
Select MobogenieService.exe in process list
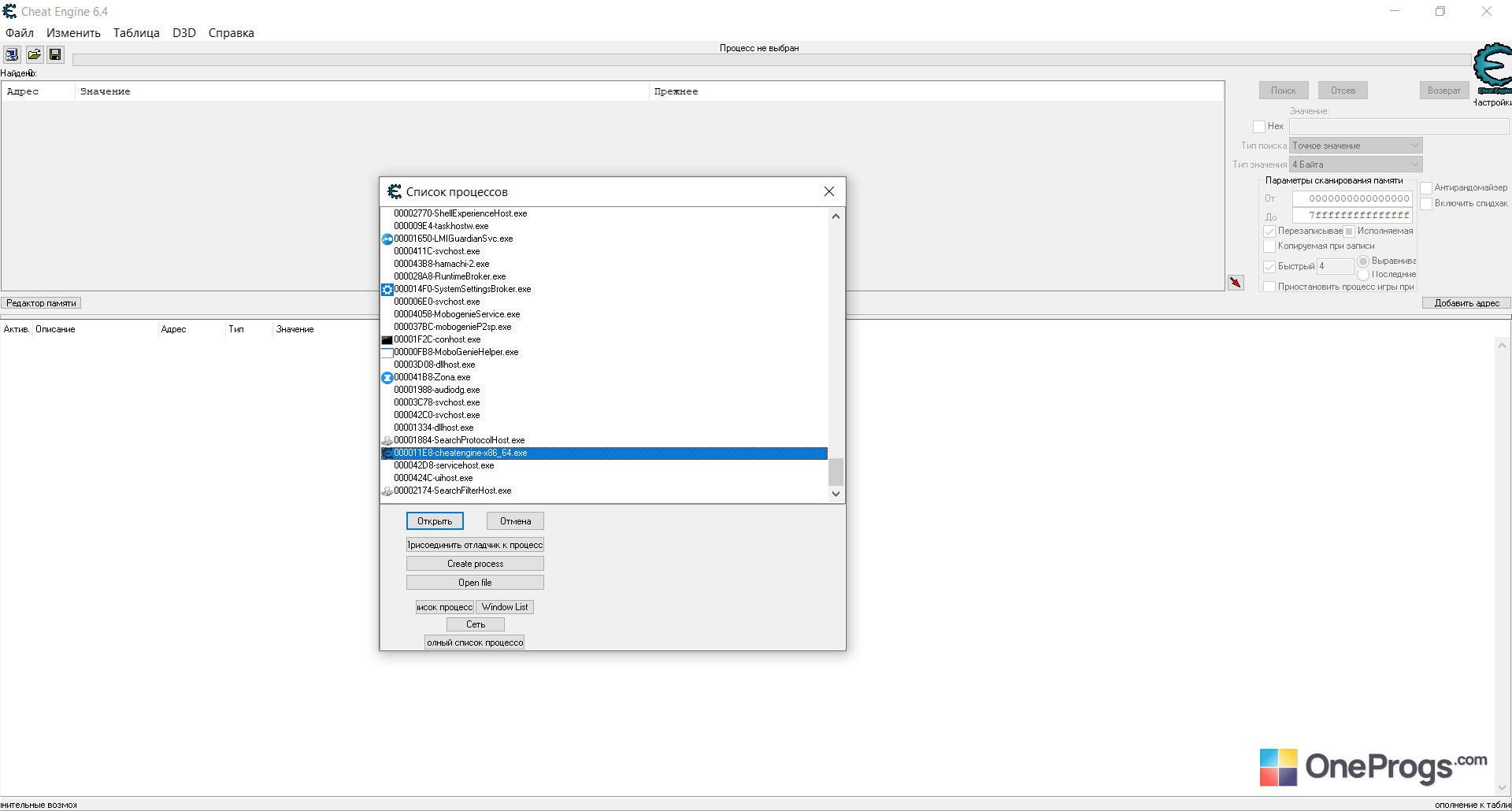604,314
